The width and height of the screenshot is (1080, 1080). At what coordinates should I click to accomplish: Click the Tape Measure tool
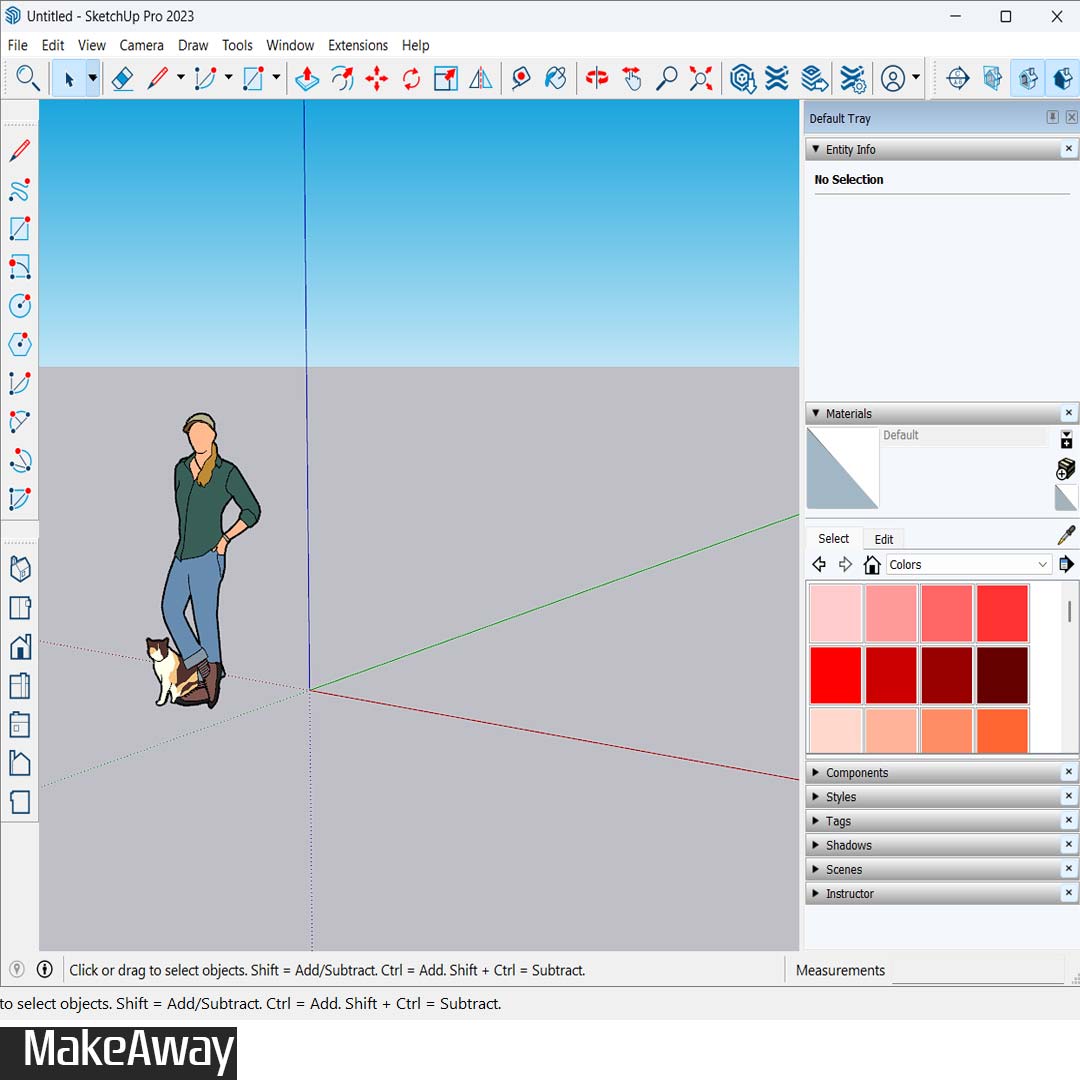[x=520, y=79]
